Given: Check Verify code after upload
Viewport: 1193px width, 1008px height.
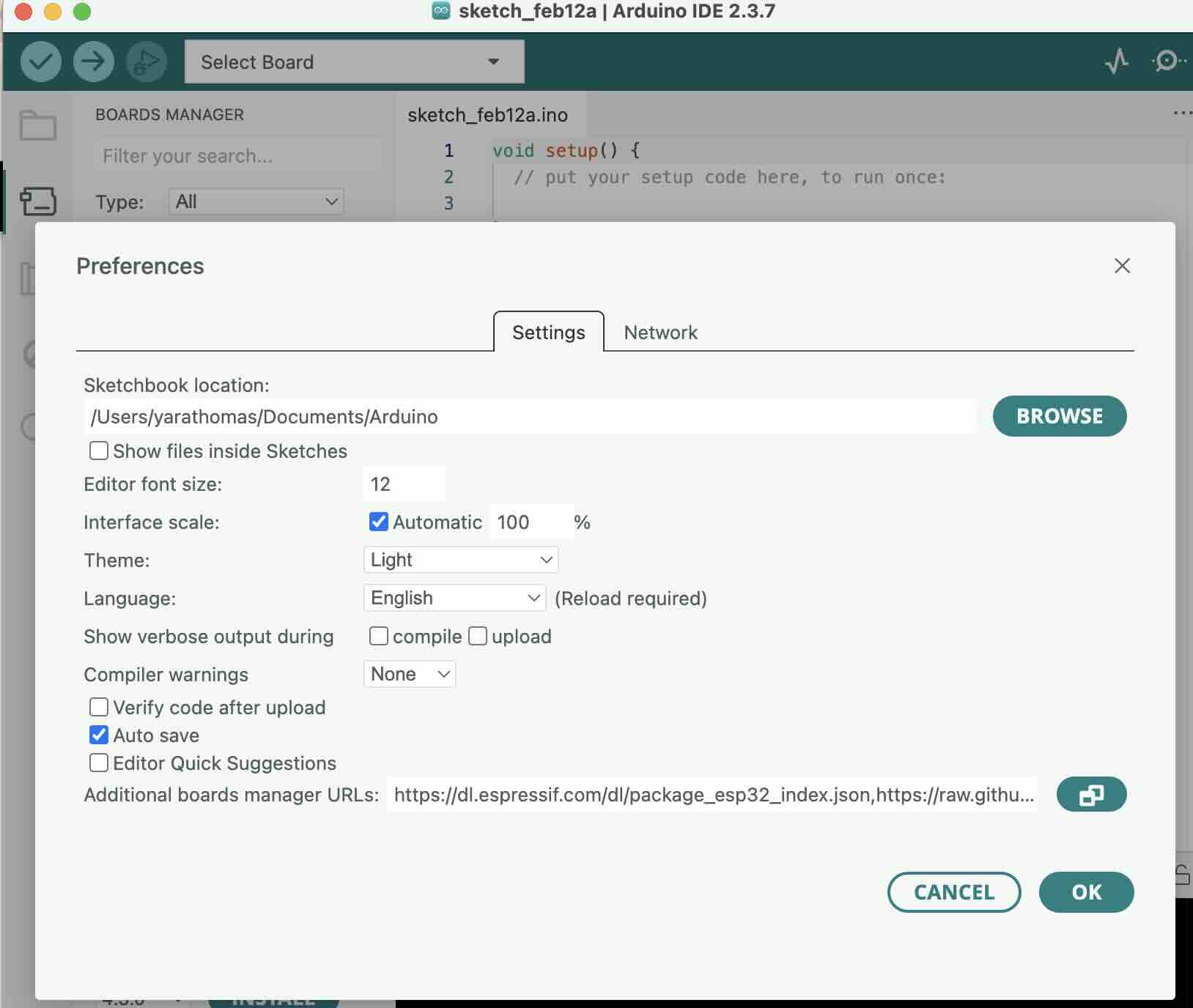Looking at the screenshot, I should [x=98, y=707].
